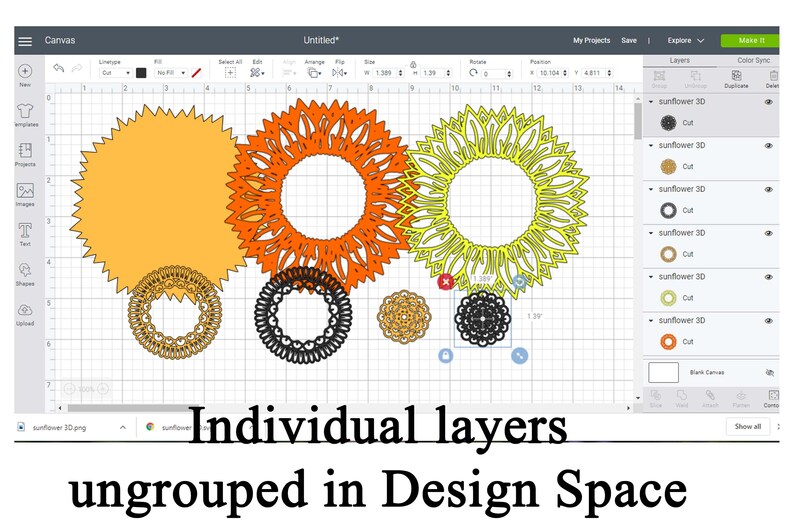Image resolution: width=794 pixels, height=529 pixels.
Task: Collapse the solid black flower layer group
Action: point(651,102)
